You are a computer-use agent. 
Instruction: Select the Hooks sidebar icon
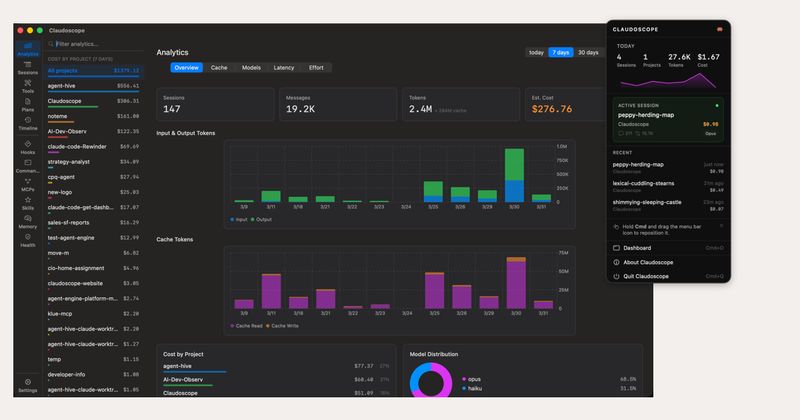click(x=28, y=145)
